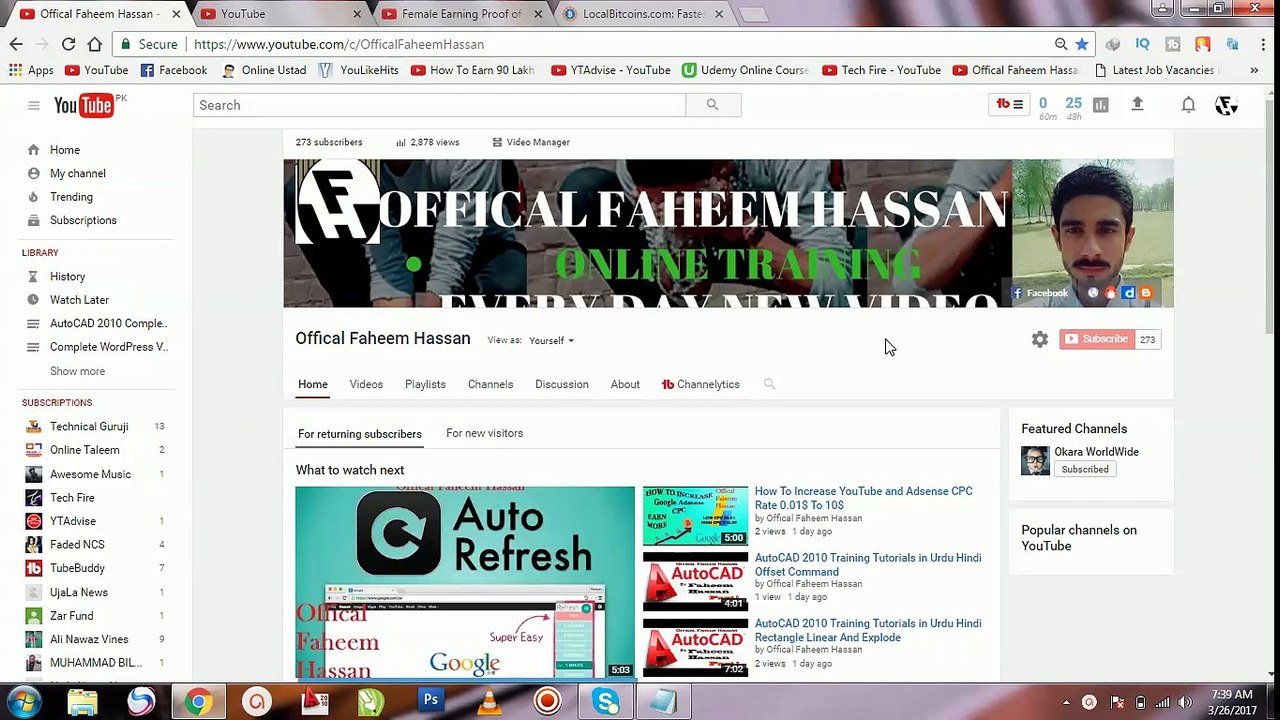Toggle the bookmark star in address bar
Screen dimensions: 1280x720
(x=1082, y=44)
